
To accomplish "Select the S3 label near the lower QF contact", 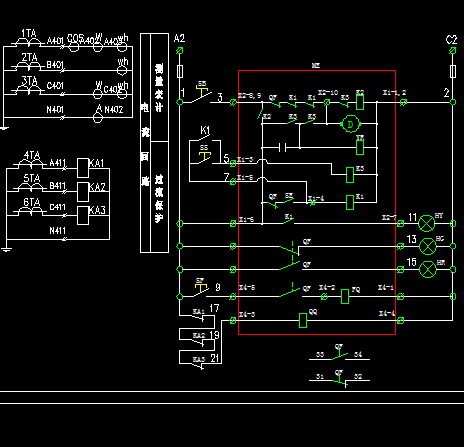I will 320,354.
